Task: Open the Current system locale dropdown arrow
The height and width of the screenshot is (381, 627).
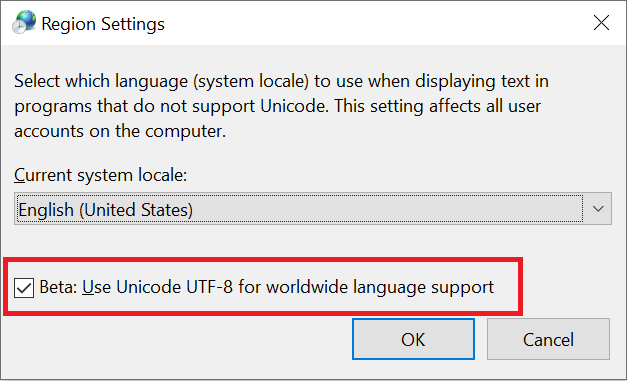Action: 598,209
